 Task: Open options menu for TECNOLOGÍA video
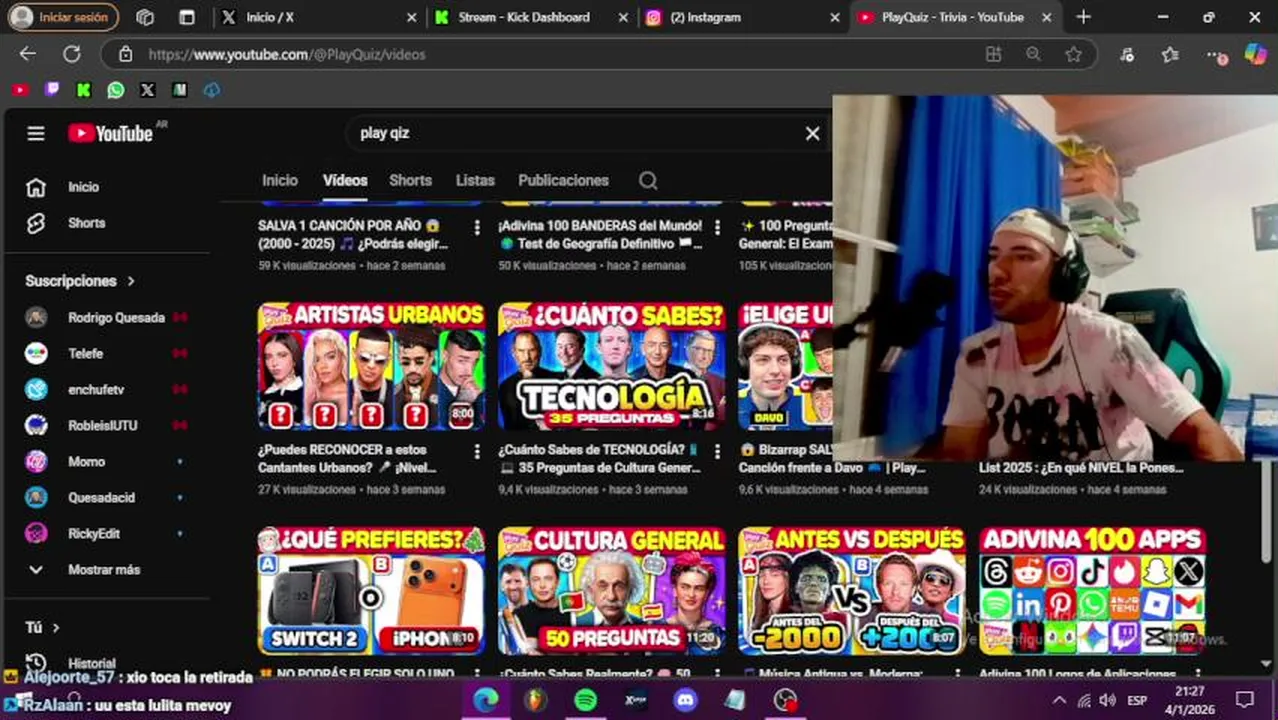coord(716,451)
